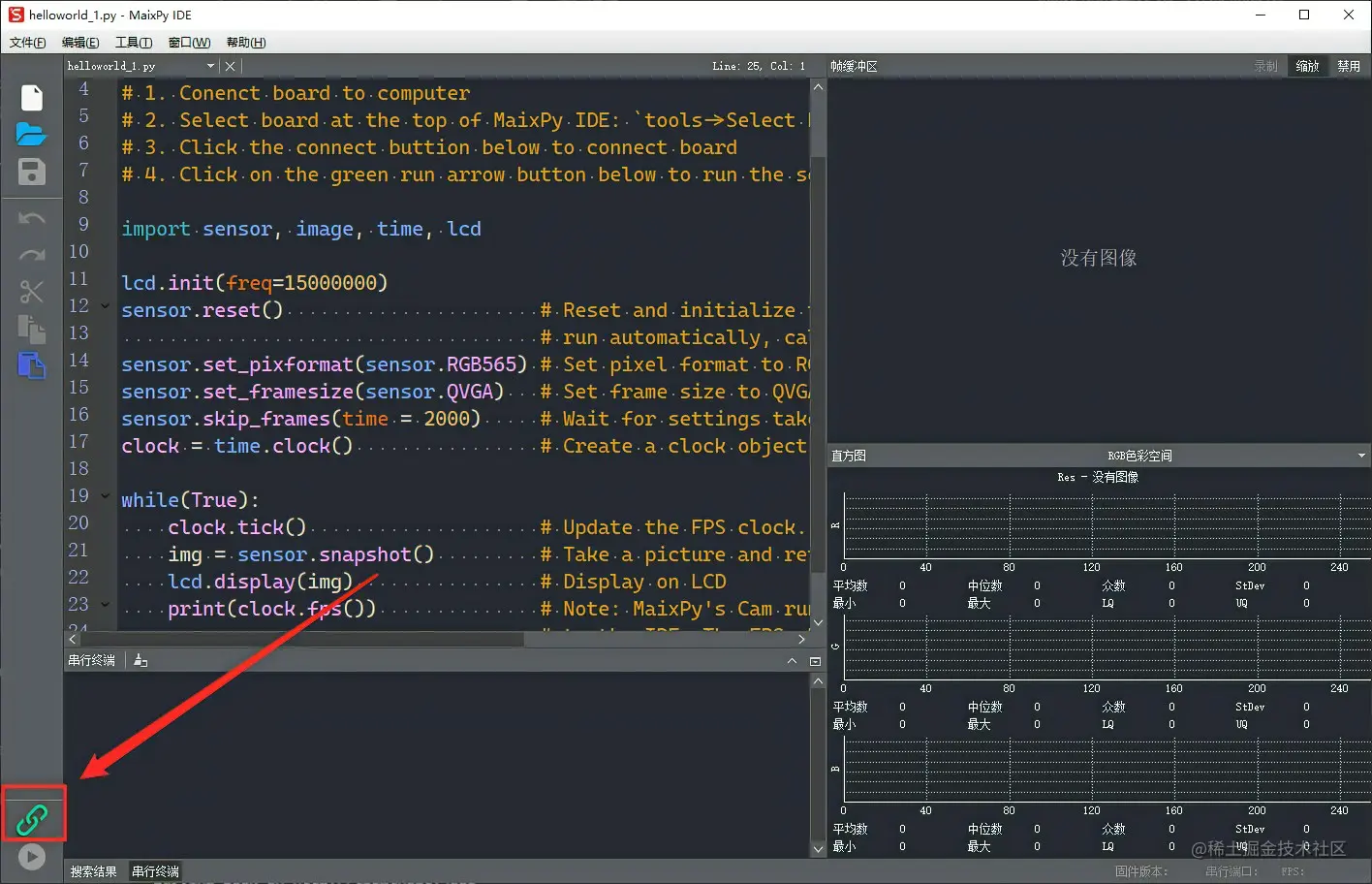Click the editor vertical scroll down arrow
This screenshot has width=1372, height=884.
pyautogui.click(x=818, y=623)
